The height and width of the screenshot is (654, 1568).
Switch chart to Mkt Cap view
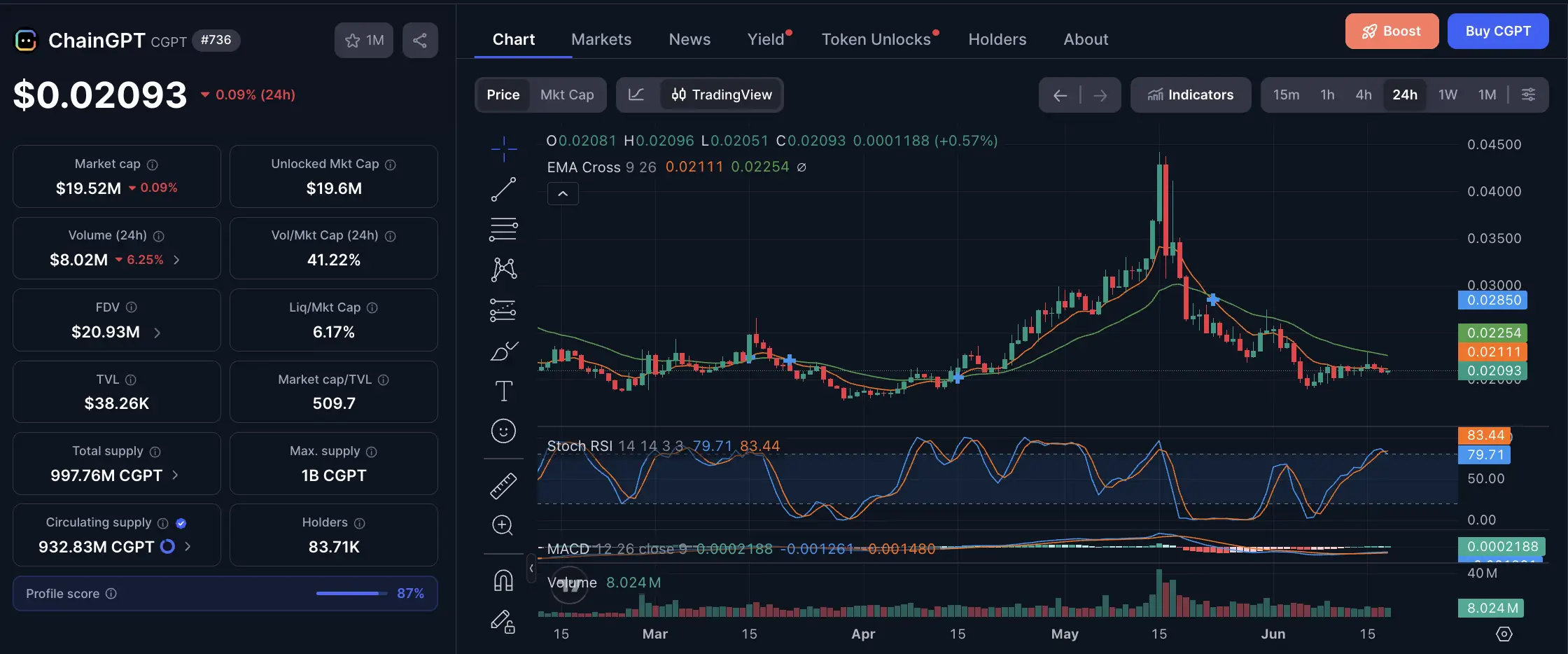point(567,95)
